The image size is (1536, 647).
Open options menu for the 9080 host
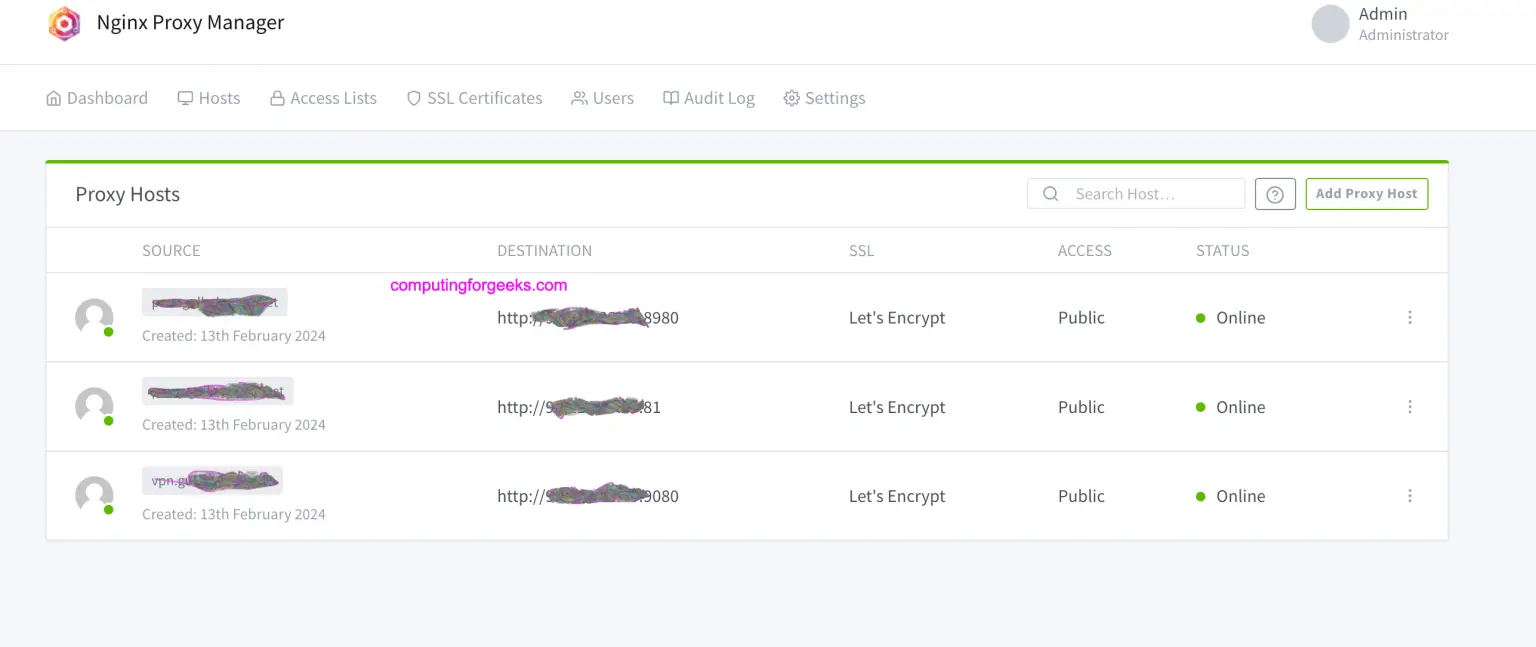1410,496
